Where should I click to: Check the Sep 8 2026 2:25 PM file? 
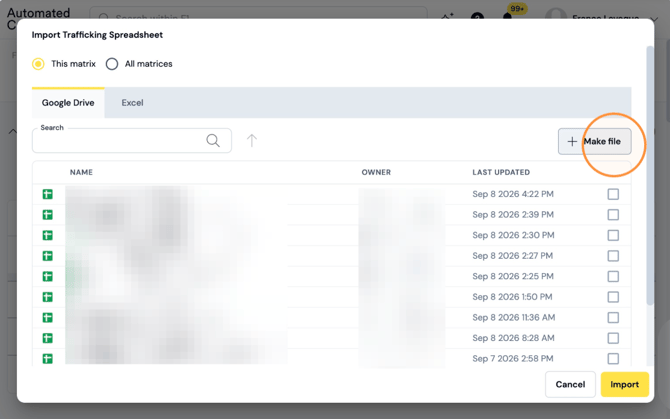click(613, 276)
